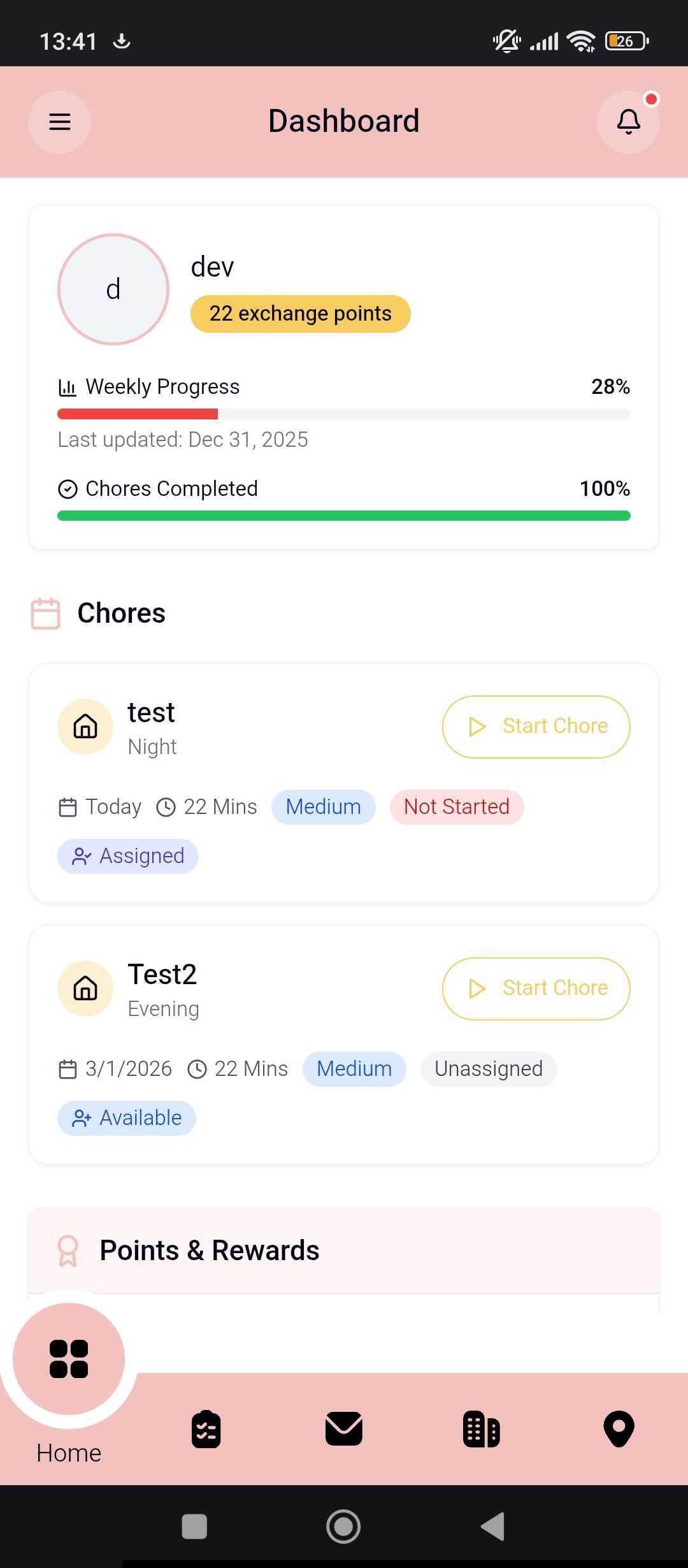The image size is (688, 1568).
Task: Tap the clipboard chores tab icon
Action: point(206,1429)
